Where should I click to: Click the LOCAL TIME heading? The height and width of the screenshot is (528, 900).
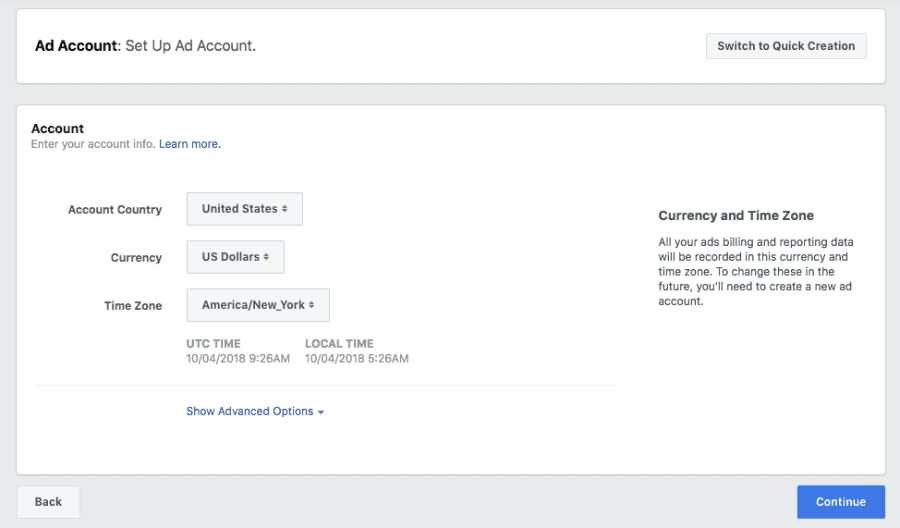coord(339,344)
